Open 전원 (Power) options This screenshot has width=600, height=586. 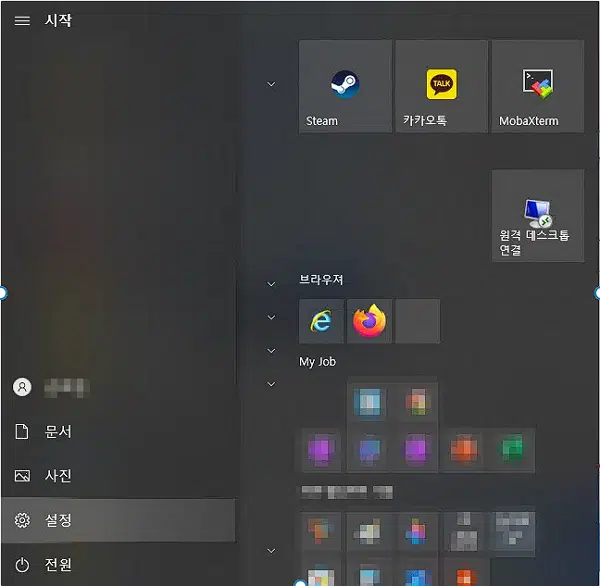tap(119, 565)
